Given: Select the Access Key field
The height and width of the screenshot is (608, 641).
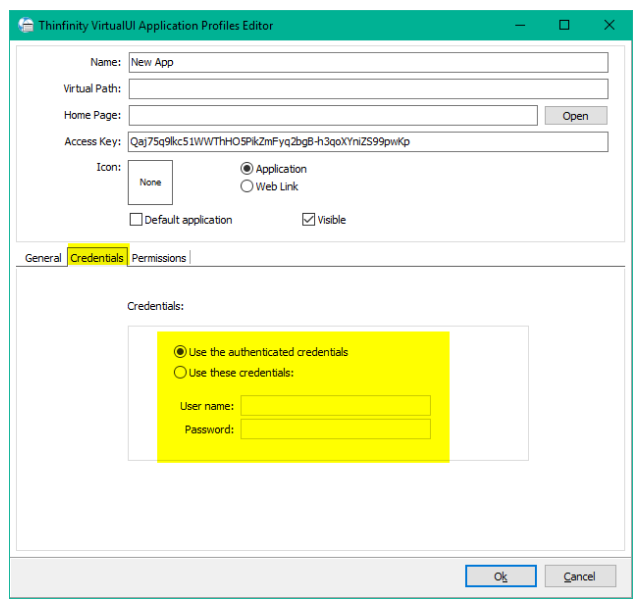Looking at the screenshot, I should coord(368,141).
